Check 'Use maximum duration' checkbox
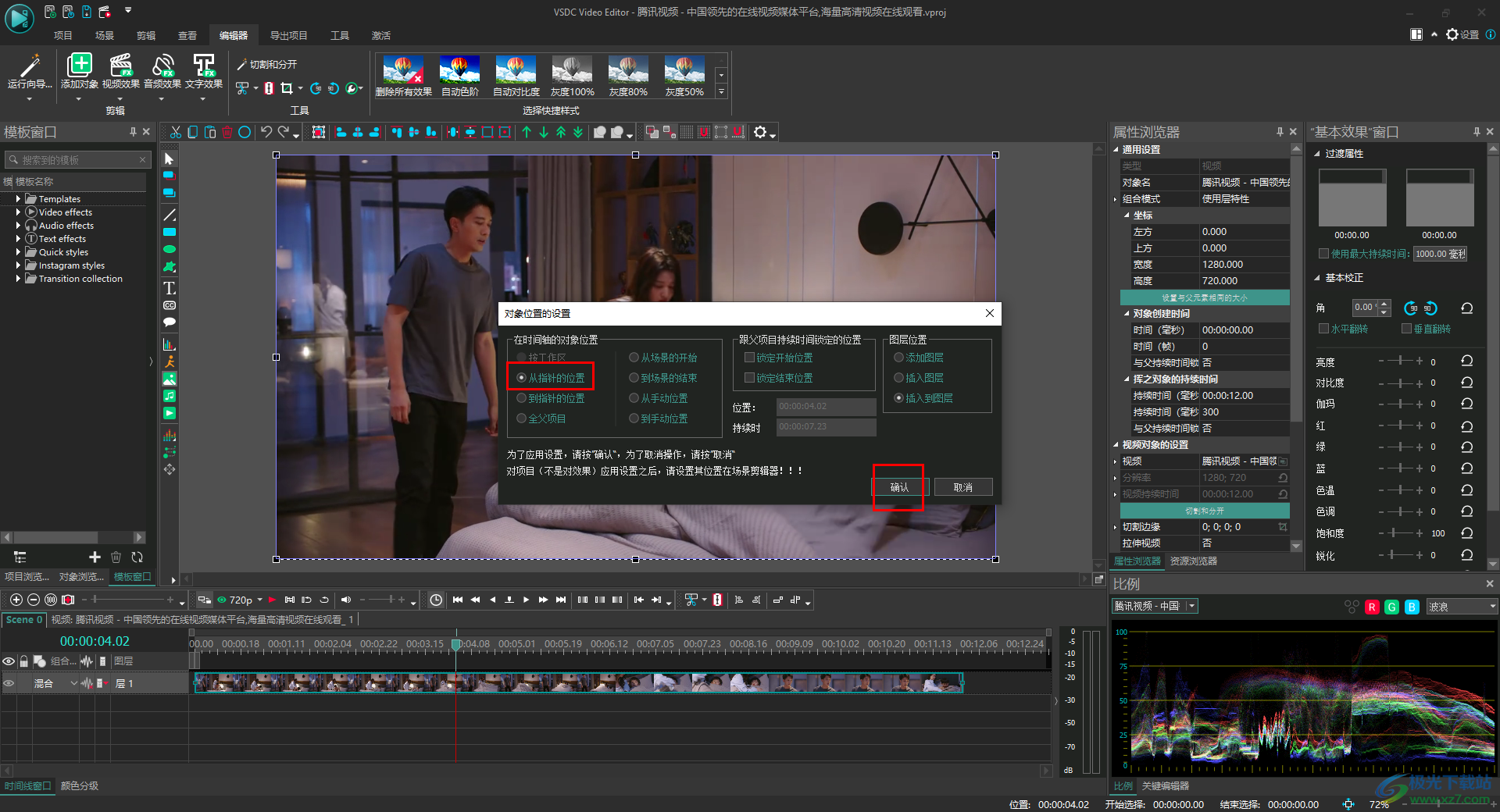 point(1323,254)
